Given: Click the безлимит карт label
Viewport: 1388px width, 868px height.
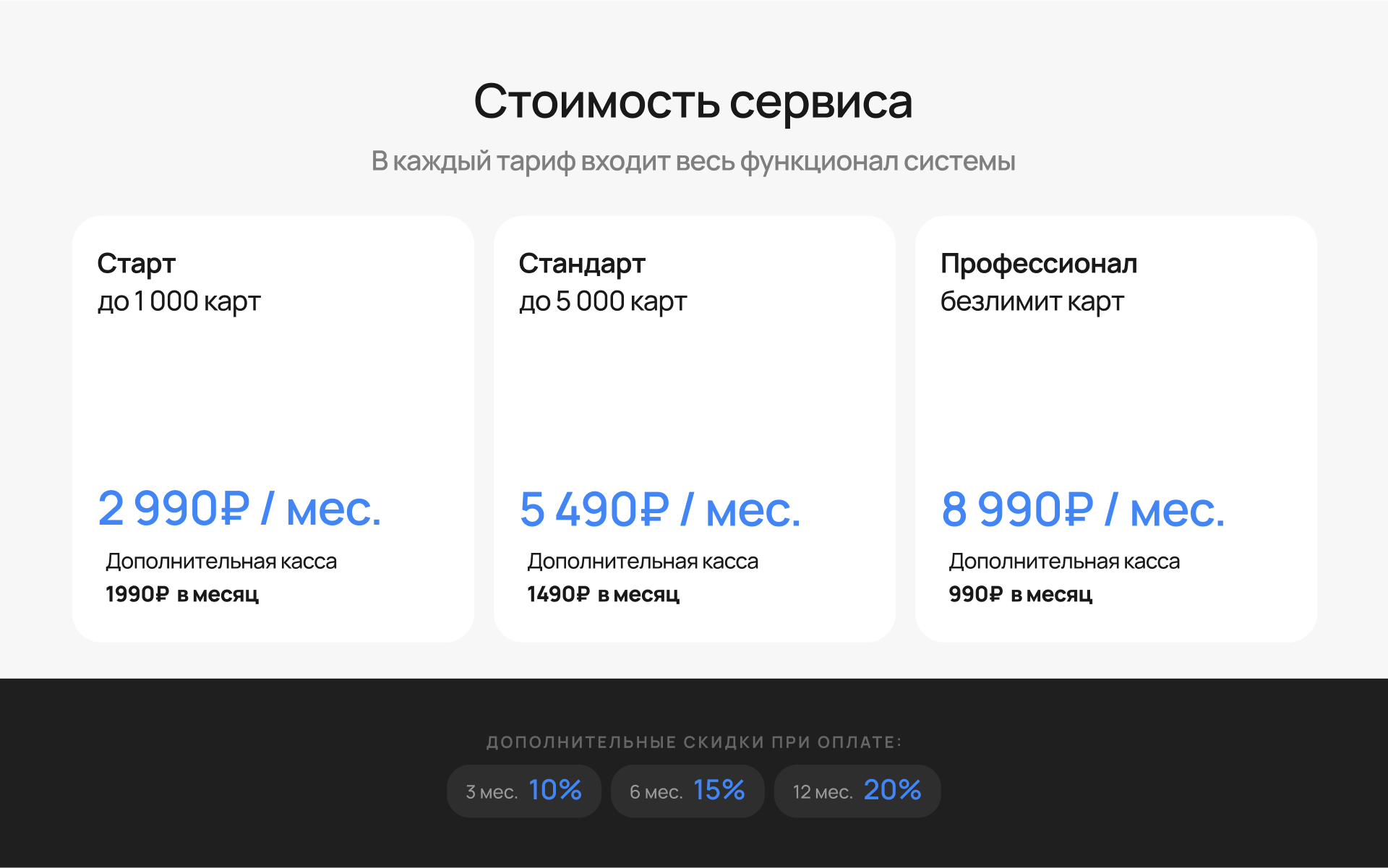Looking at the screenshot, I should click(x=1032, y=301).
